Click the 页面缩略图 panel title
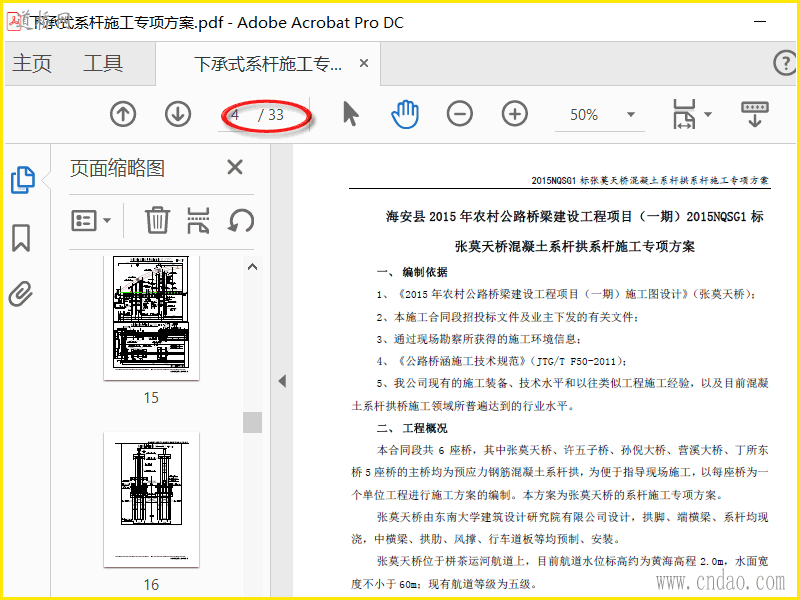800x600 pixels. click(x=117, y=168)
